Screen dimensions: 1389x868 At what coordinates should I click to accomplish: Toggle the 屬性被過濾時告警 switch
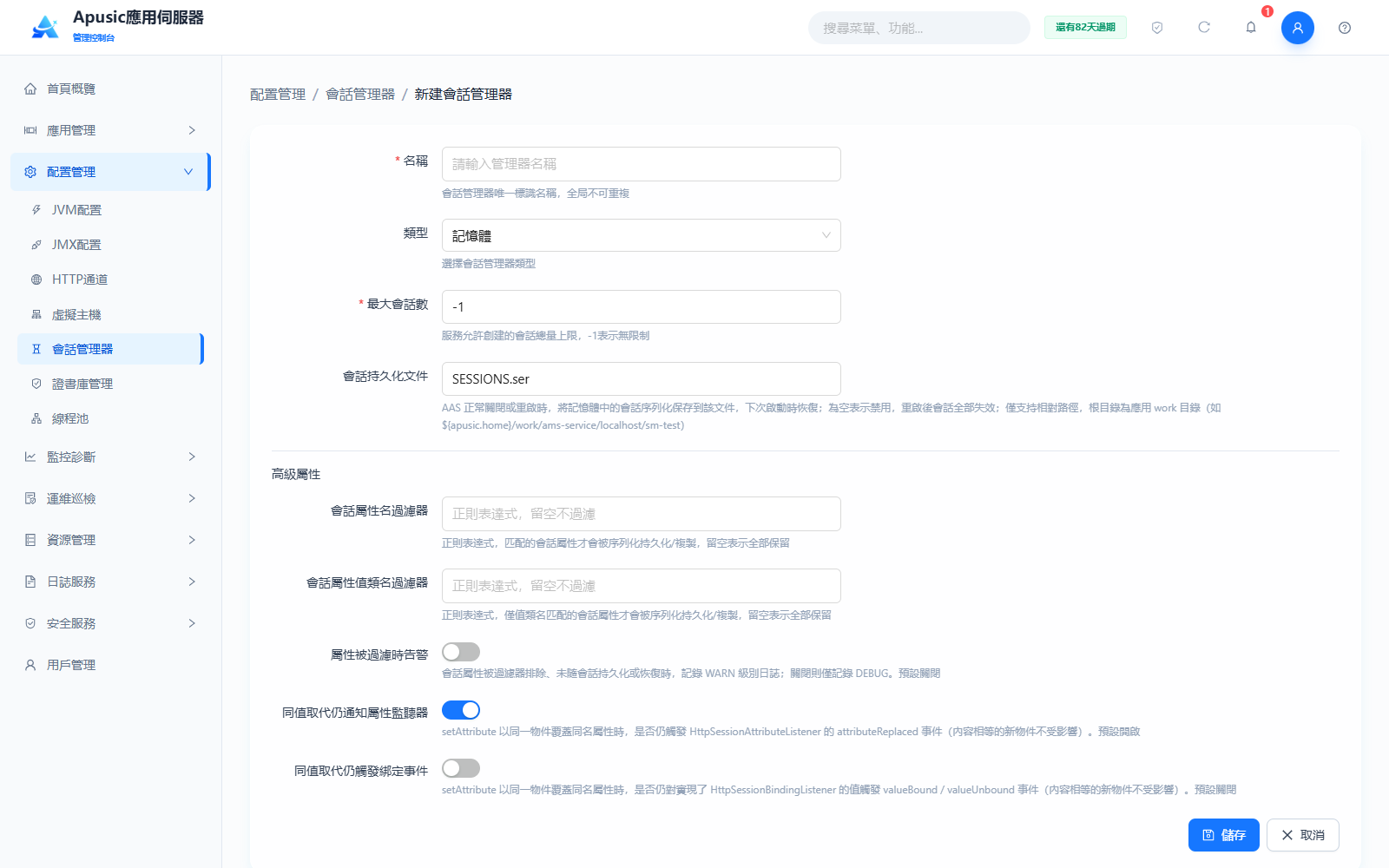coord(461,652)
